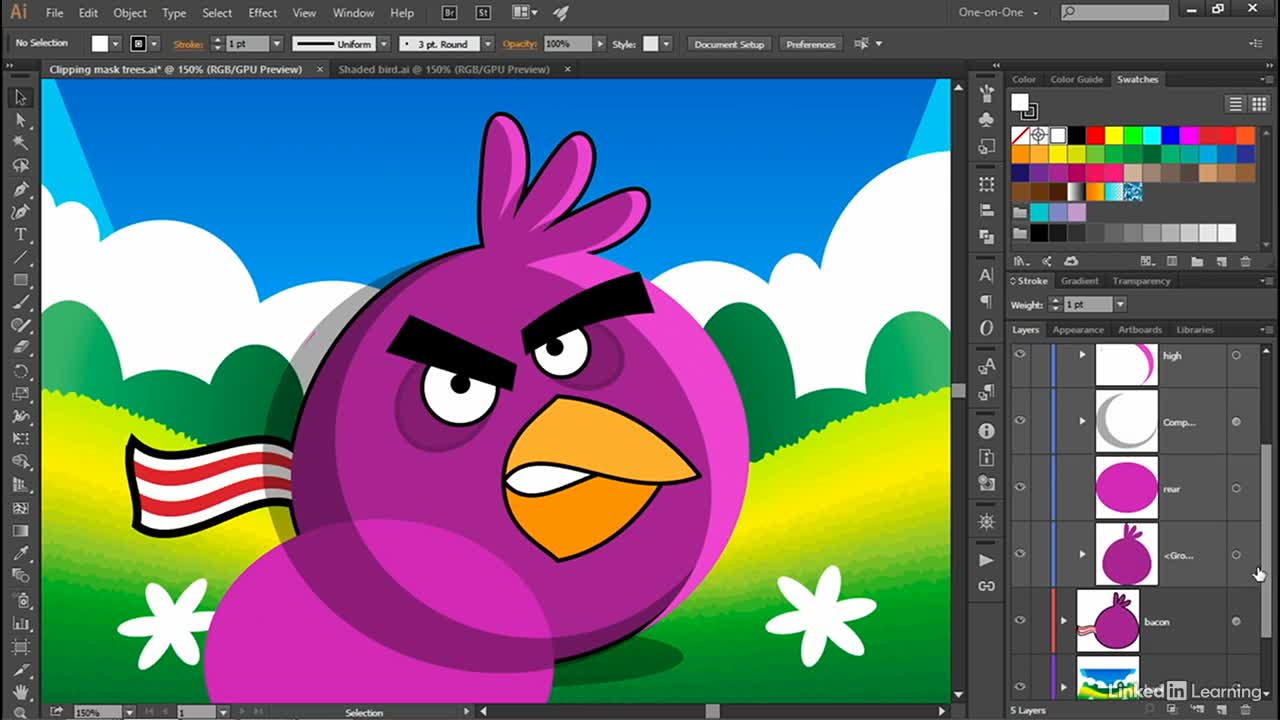The height and width of the screenshot is (720, 1280).
Task: Choose the Rotate tool
Action: tap(20, 372)
